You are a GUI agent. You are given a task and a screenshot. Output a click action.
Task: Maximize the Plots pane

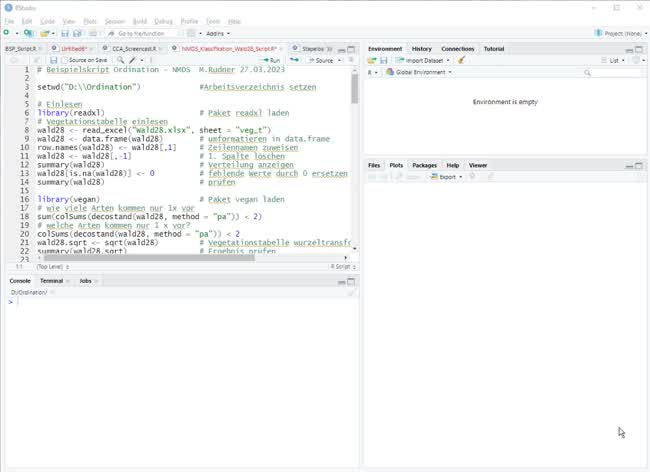coord(639,166)
